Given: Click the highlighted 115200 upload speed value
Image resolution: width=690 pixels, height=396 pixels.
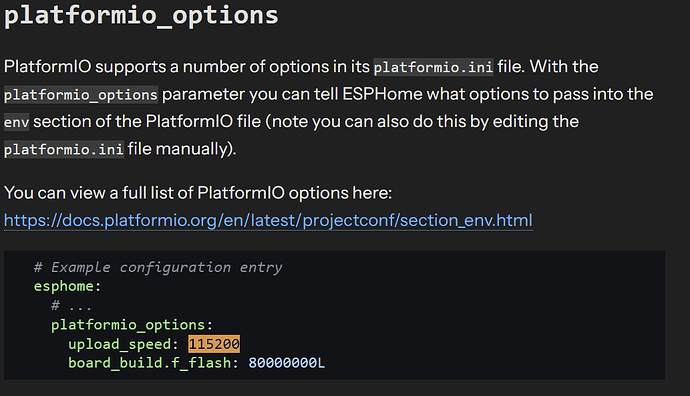Looking at the screenshot, I should coord(214,344).
